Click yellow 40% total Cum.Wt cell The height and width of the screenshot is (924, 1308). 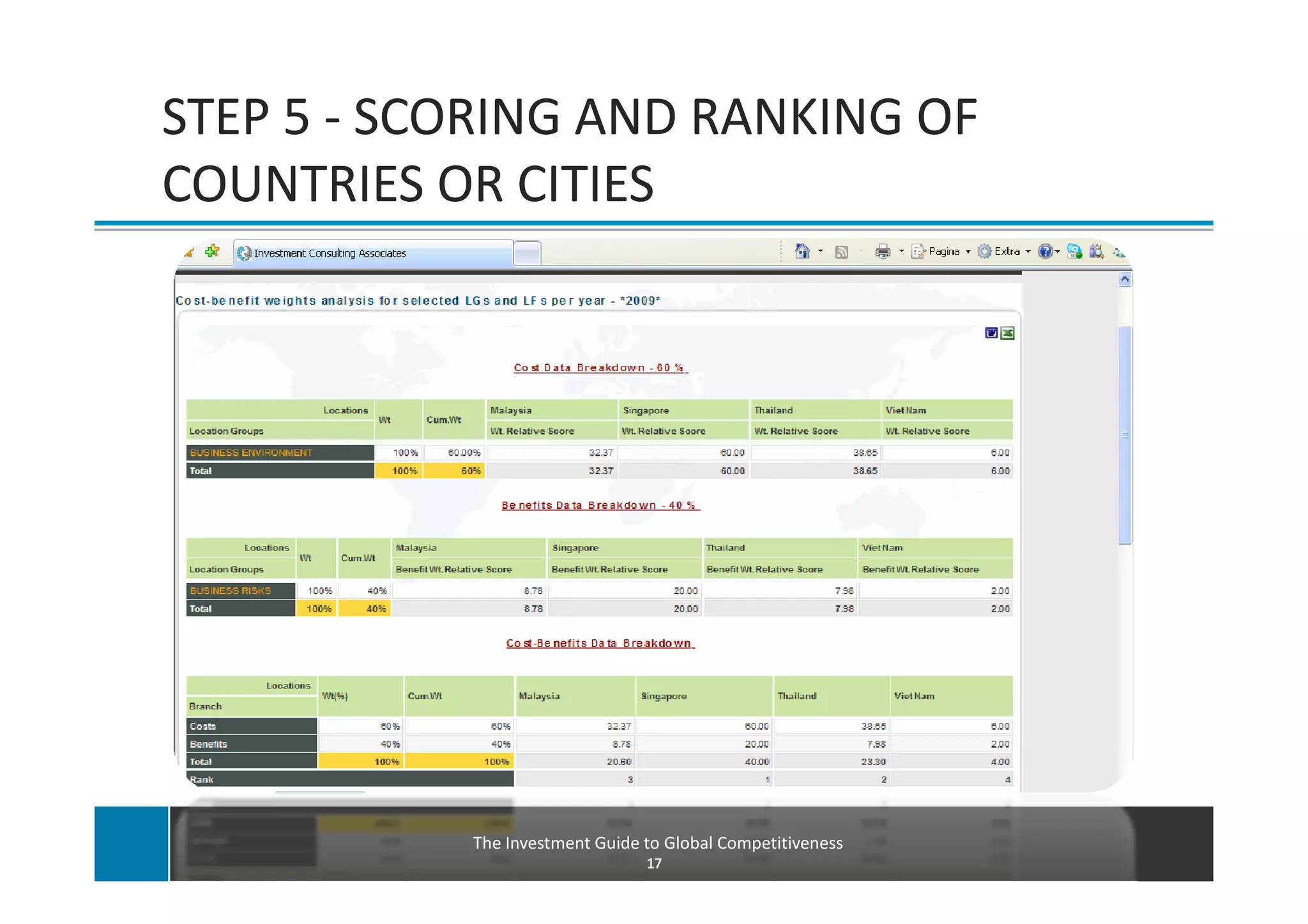[364, 609]
